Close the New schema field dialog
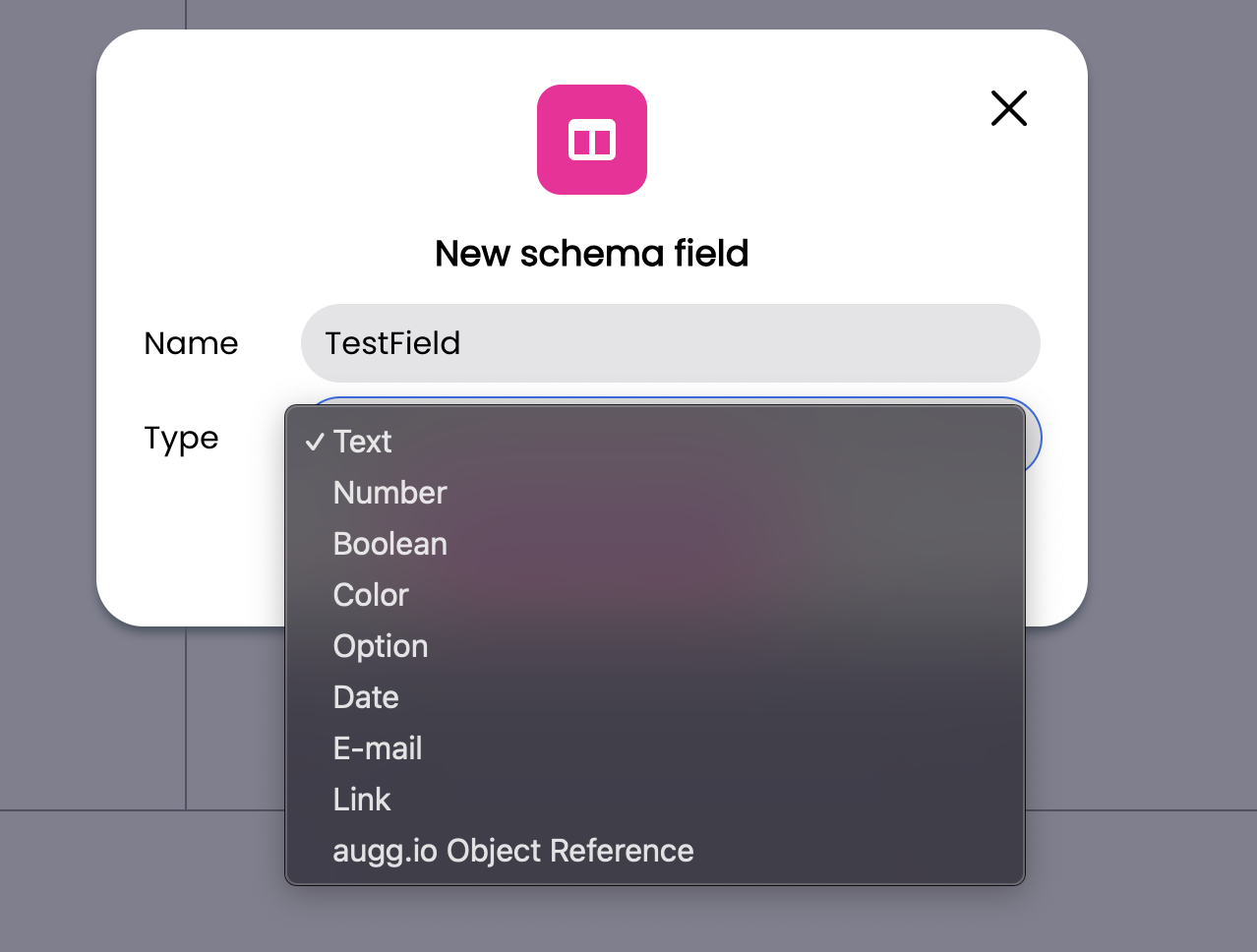Image resolution: width=1257 pixels, height=952 pixels. (1008, 108)
